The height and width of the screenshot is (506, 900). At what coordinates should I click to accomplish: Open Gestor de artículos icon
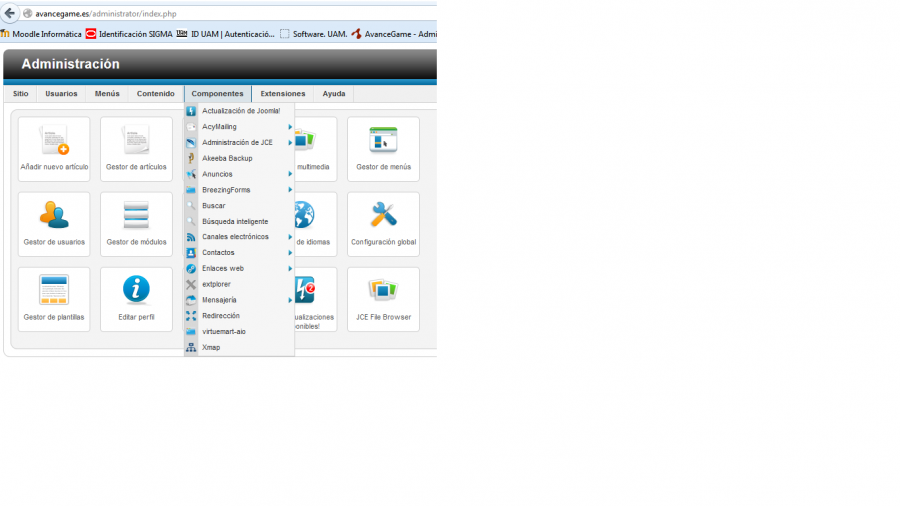point(136,141)
